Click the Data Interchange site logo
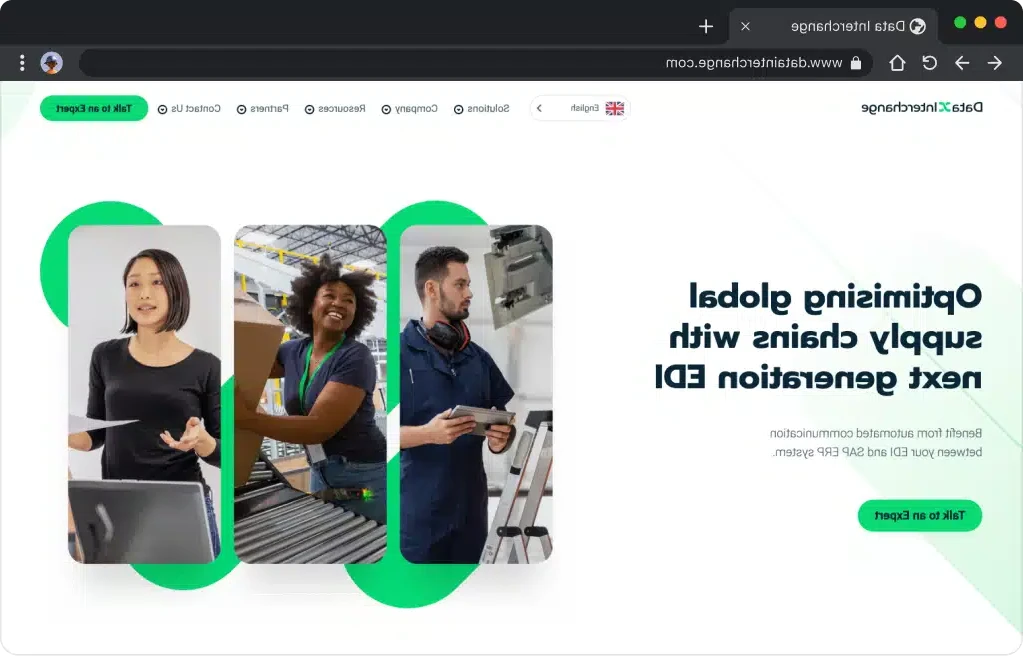The width and height of the screenshot is (1023, 656). click(922, 108)
